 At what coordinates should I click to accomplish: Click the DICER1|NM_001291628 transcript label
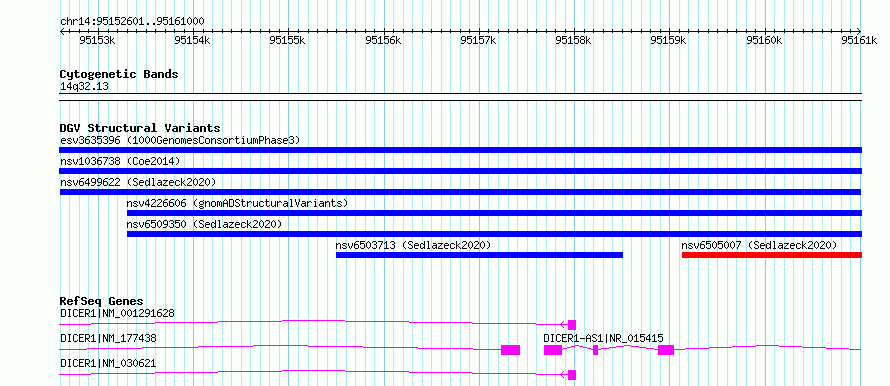pyautogui.click(x=117, y=313)
